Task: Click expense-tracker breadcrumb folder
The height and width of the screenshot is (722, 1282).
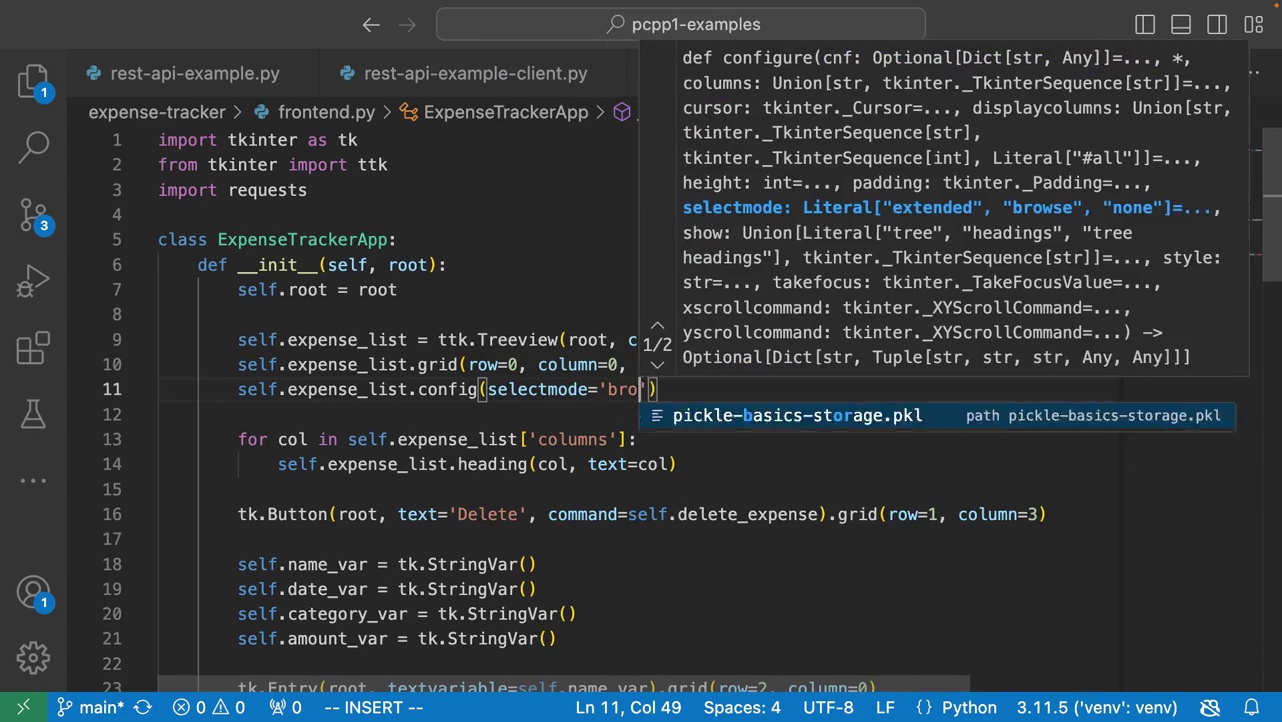Action: click(157, 112)
